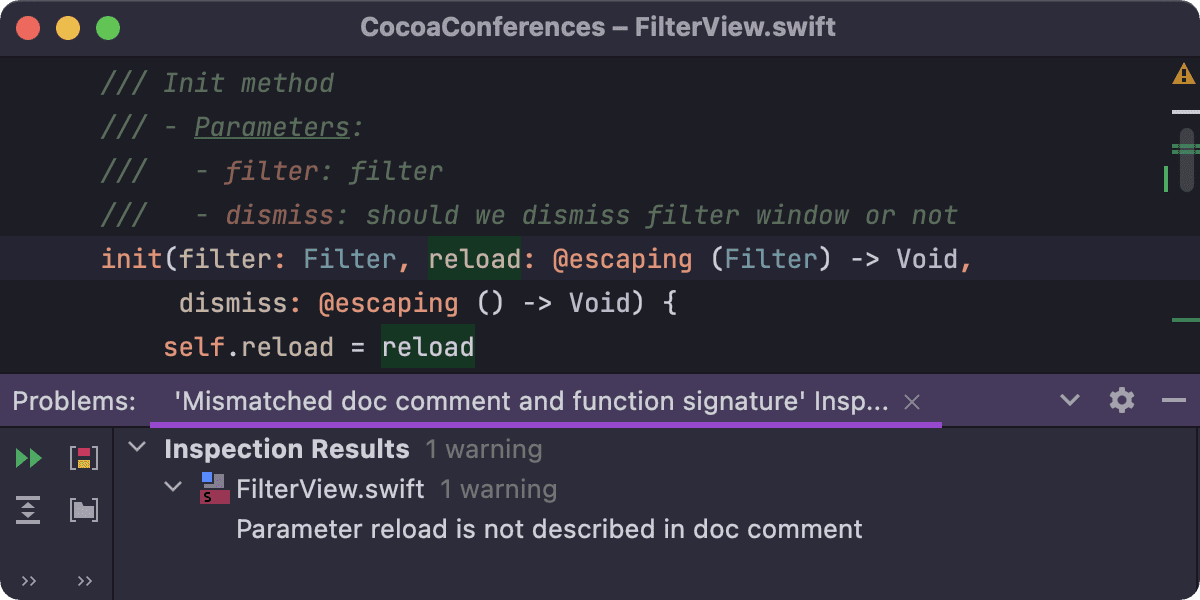Click yellow warning triangle in editor corner

pos(1184,74)
